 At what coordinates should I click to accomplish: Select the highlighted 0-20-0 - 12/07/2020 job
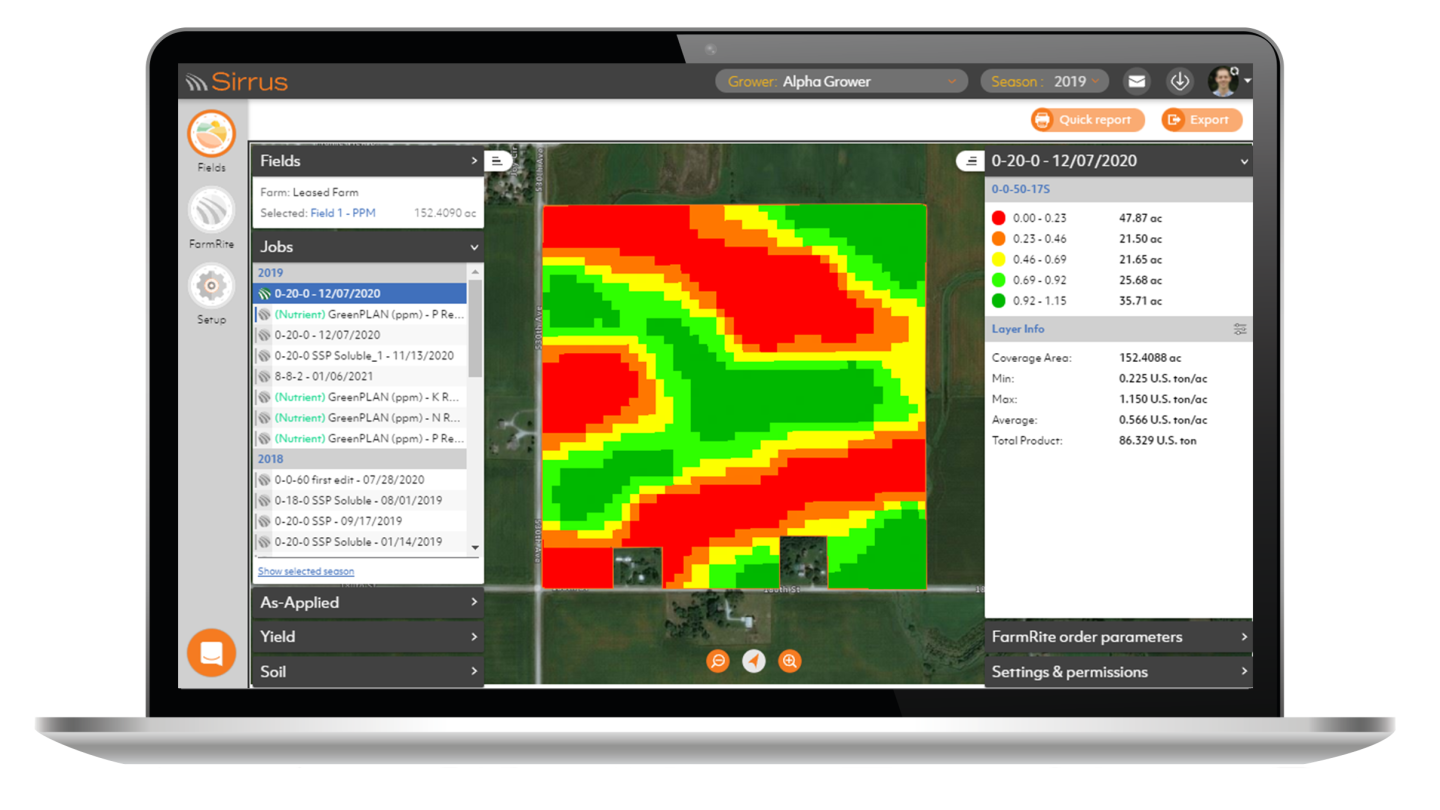[x=360, y=294]
